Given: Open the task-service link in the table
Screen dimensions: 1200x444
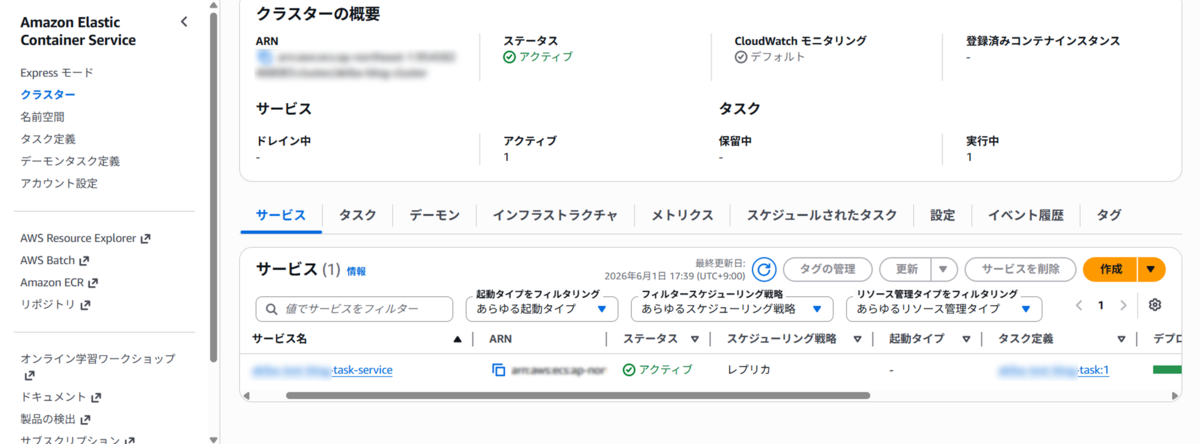Looking at the screenshot, I should tap(322, 370).
